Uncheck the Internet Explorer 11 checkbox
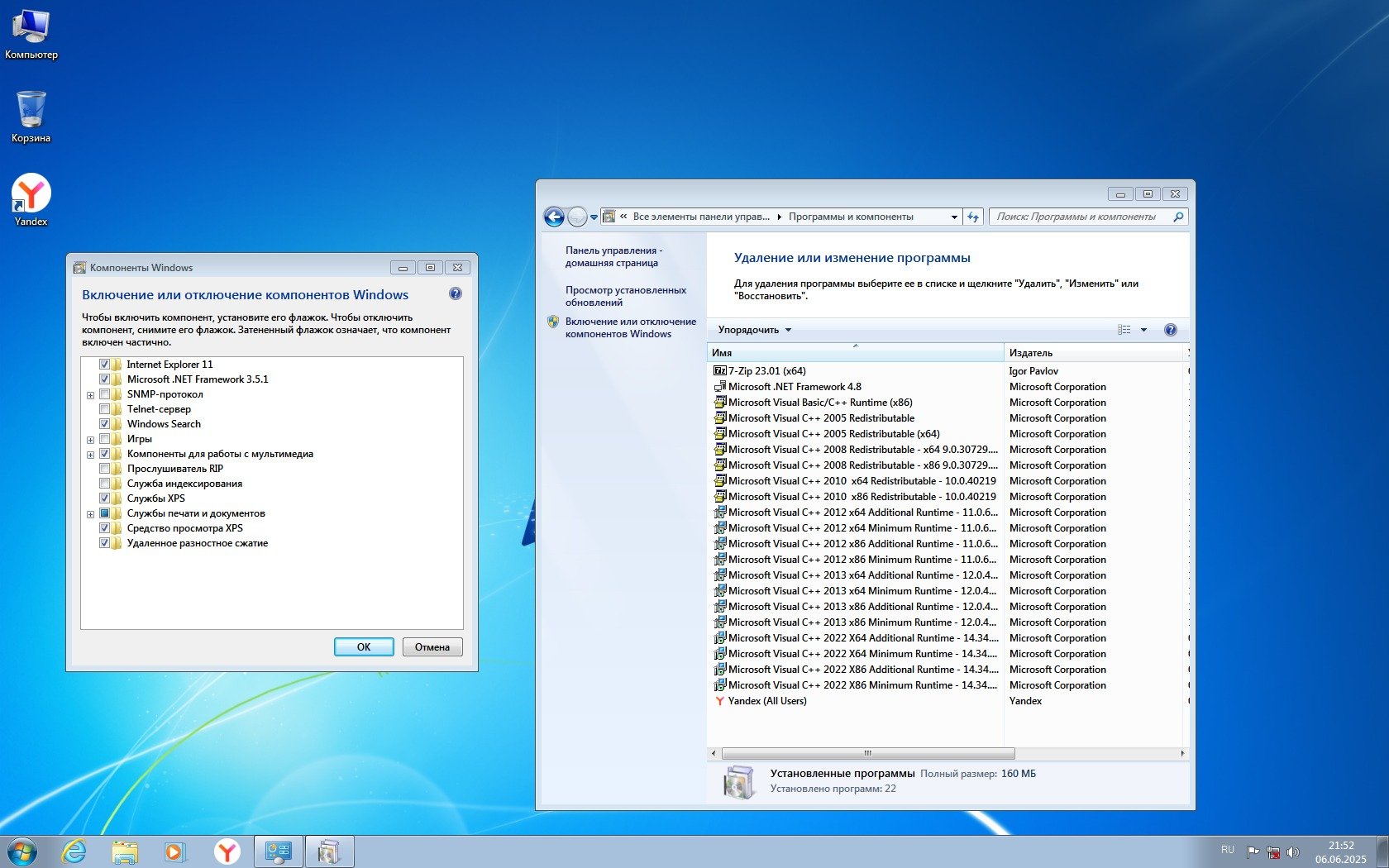Image resolution: width=1389 pixels, height=868 pixels. [104, 365]
